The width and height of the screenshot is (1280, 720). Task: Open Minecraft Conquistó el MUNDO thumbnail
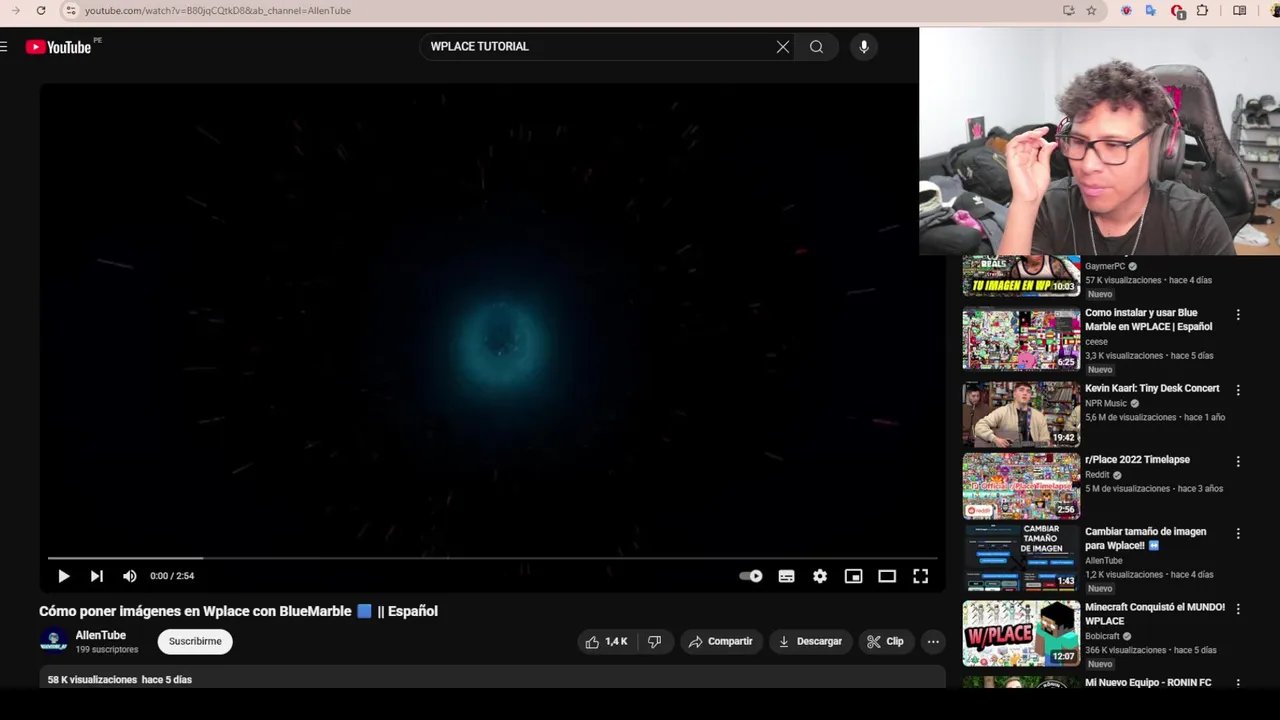(1021, 633)
